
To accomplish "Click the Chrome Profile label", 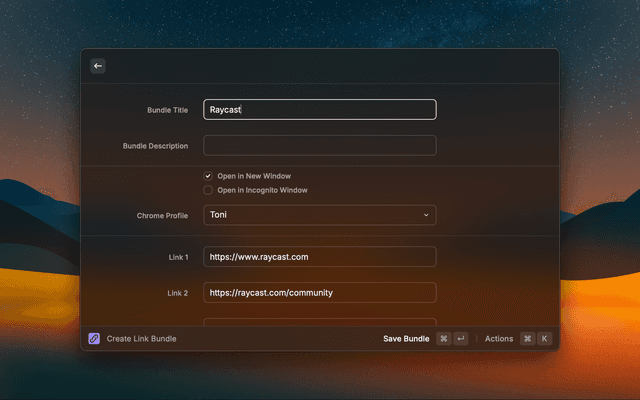I will click(x=162, y=215).
